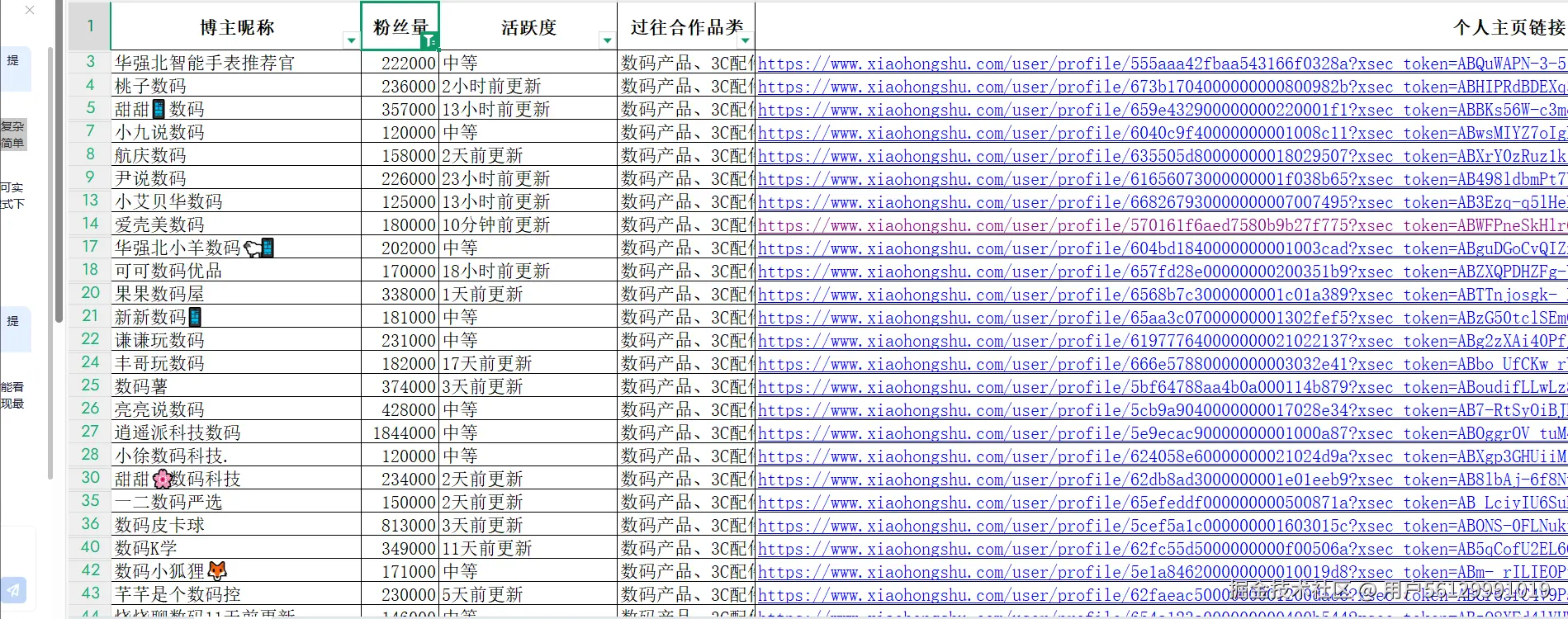Select row header 27

coord(89,432)
